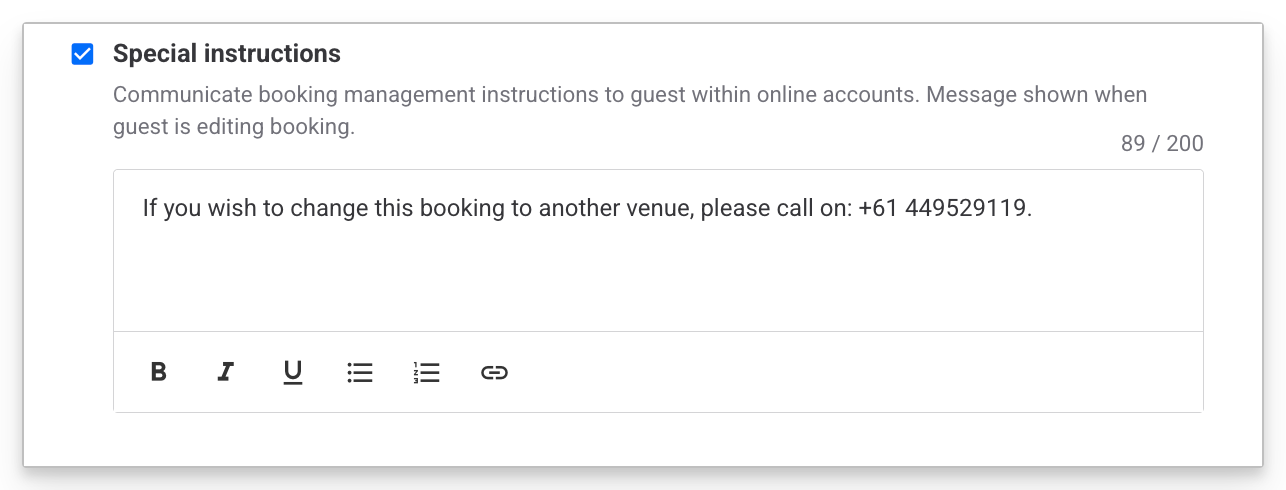Click the word "venue" in the message
1286x490 pixels.
click(x=667, y=209)
